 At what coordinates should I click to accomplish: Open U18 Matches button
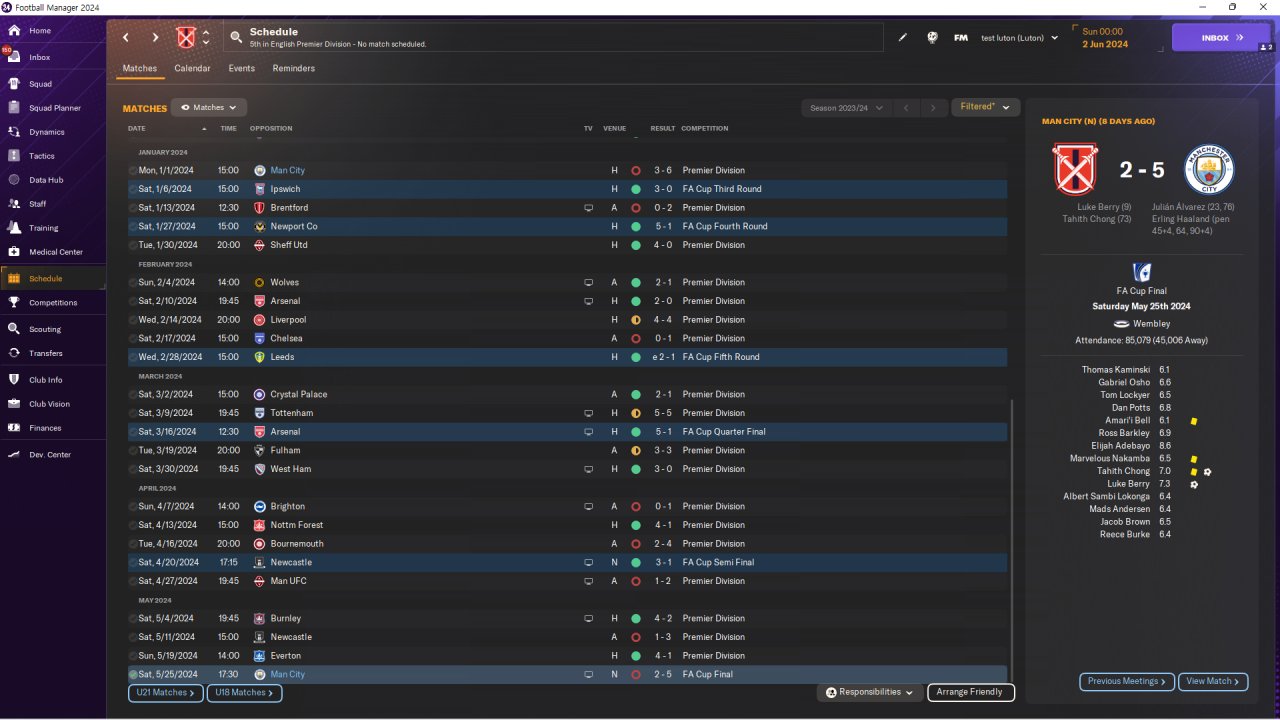pos(244,692)
